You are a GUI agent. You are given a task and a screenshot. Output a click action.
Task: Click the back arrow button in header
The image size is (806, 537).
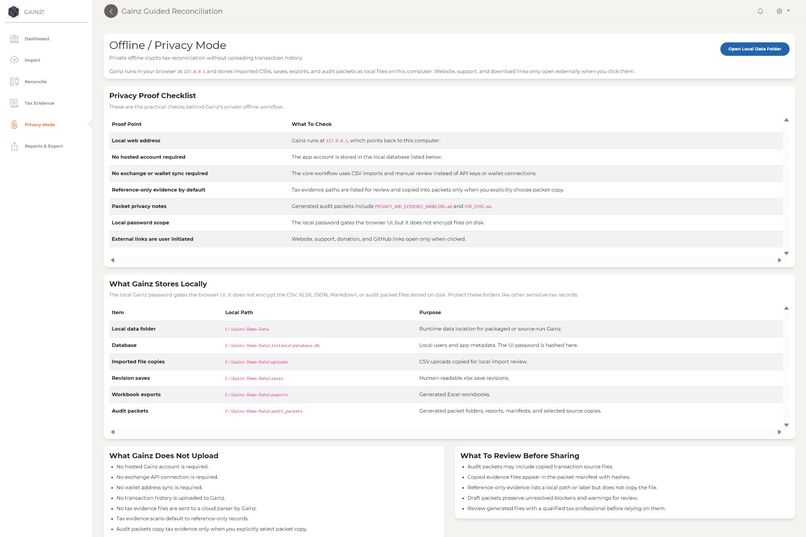111,11
